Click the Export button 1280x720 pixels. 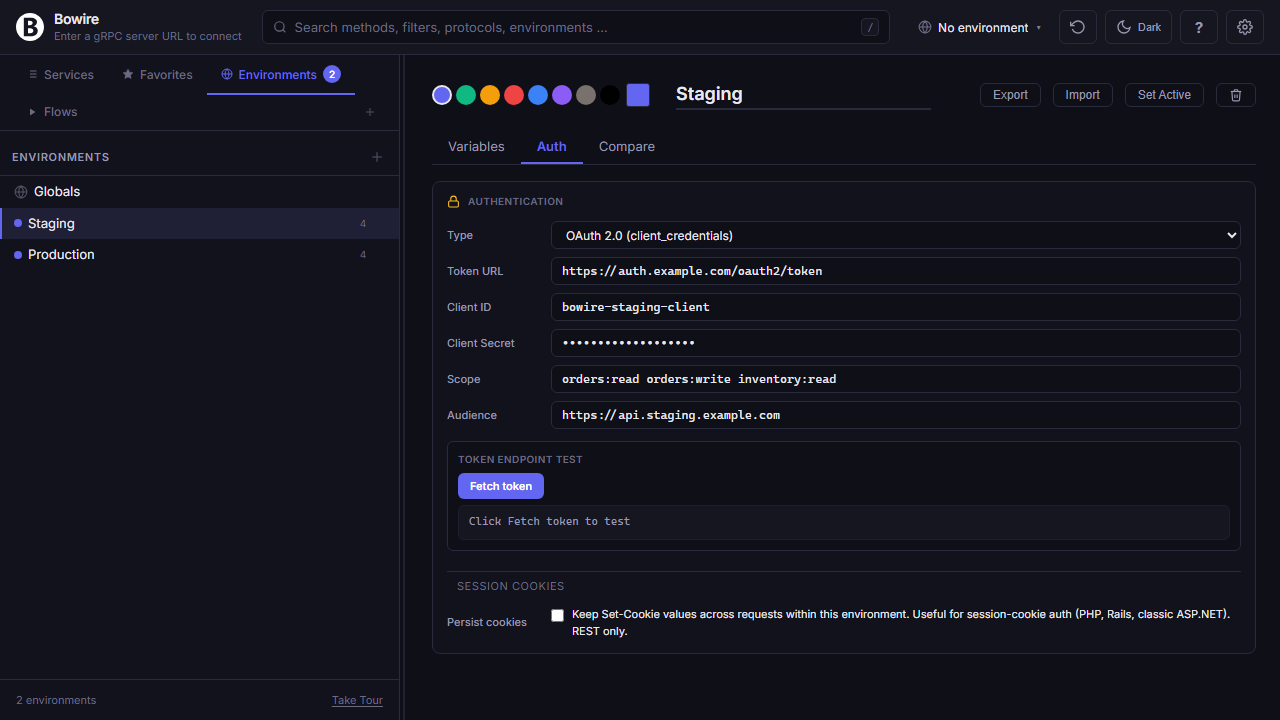point(1010,95)
